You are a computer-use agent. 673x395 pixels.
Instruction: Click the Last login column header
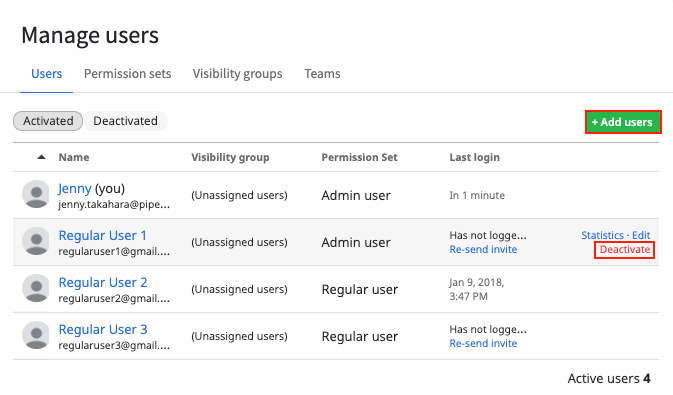pyautogui.click(x=474, y=158)
